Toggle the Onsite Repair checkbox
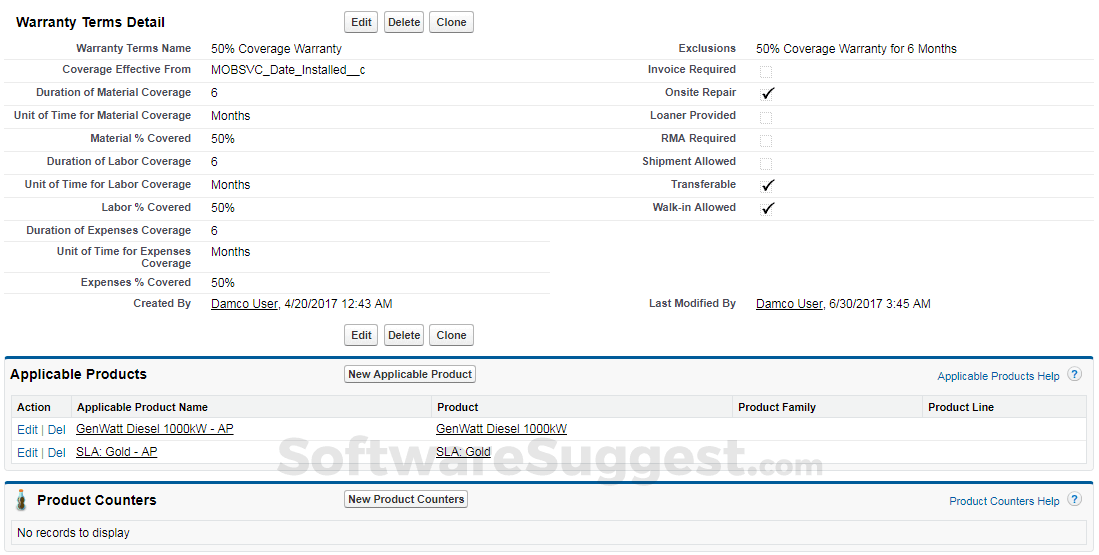Viewport: 1099px width, 555px height. point(767,93)
